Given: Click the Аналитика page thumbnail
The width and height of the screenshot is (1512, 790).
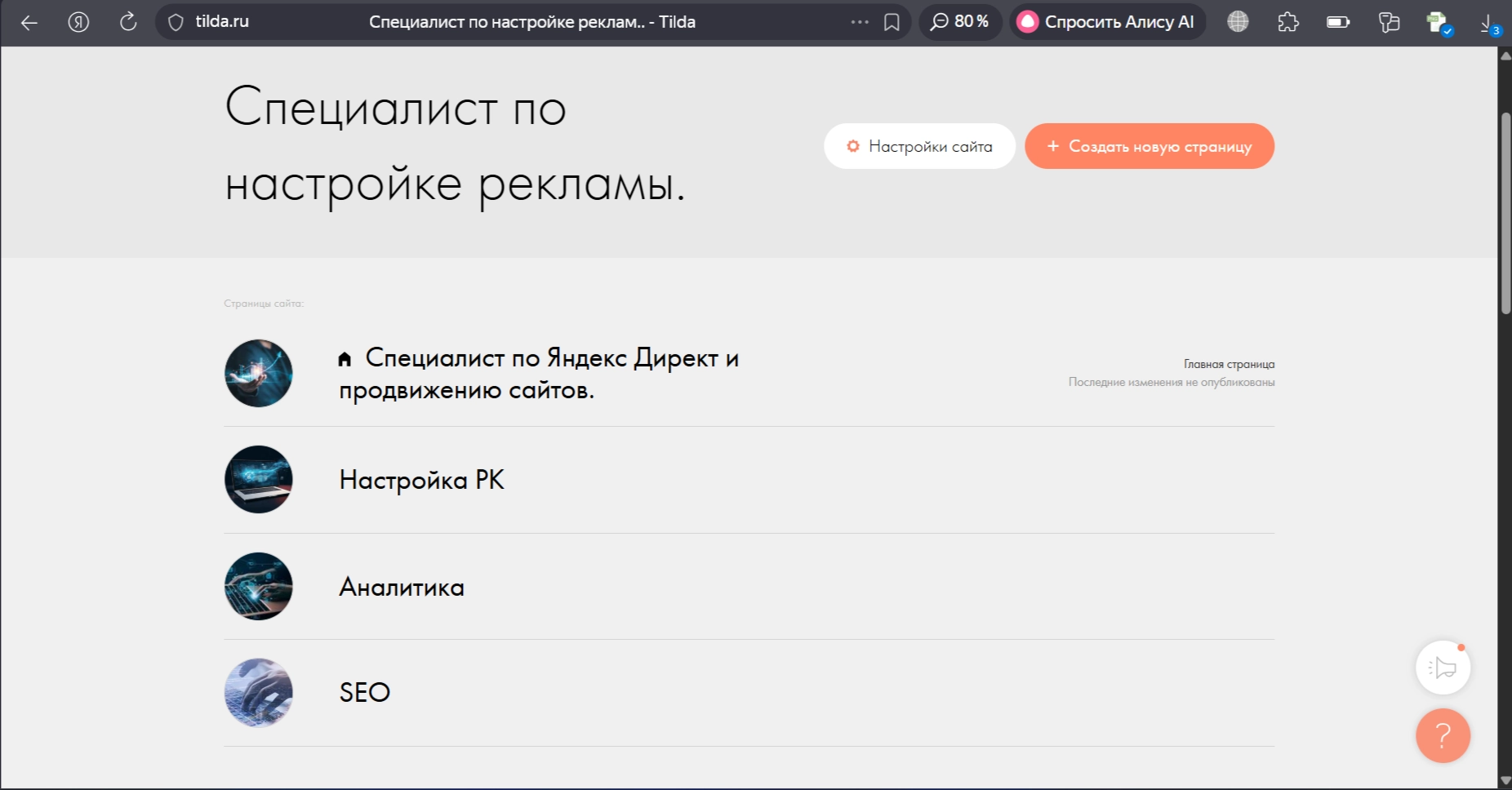Looking at the screenshot, I should [258, 587].
